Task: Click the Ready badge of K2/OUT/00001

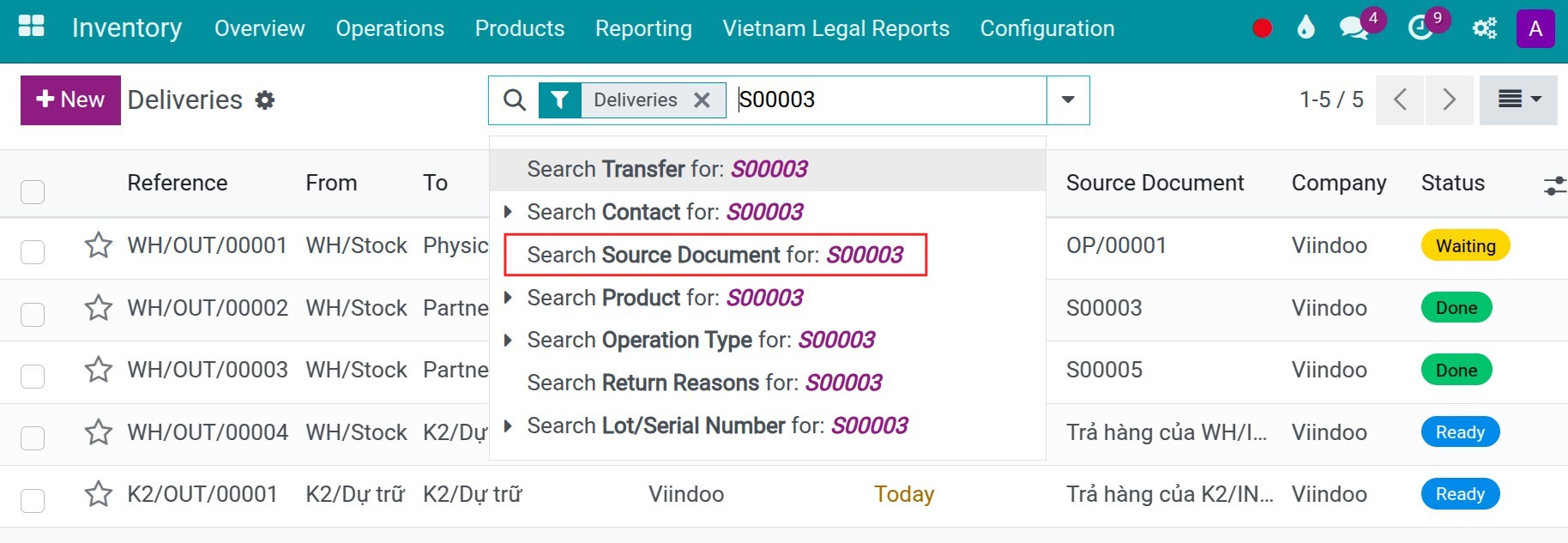Action: 1460,494
